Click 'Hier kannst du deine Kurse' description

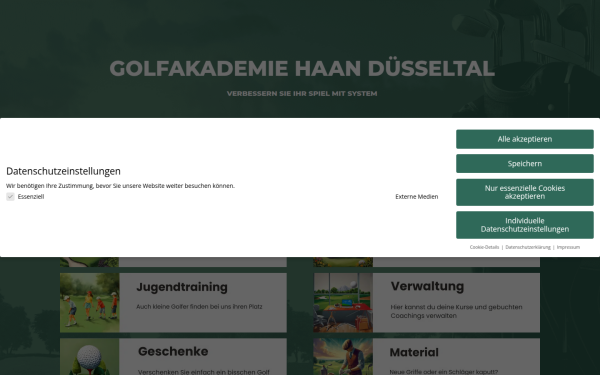point(456,311)
